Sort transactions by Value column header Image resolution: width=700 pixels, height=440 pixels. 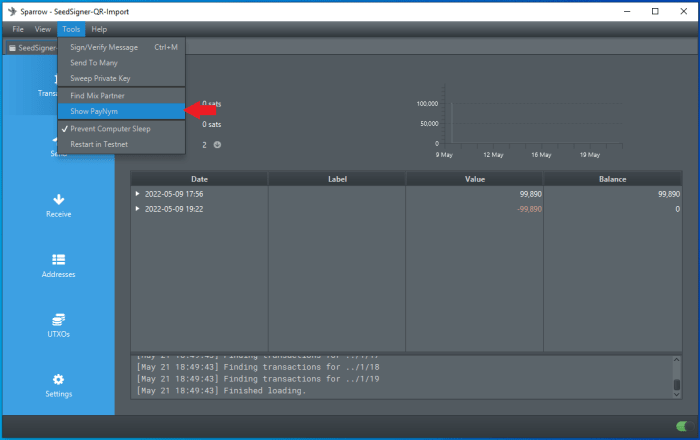point(474,179)
